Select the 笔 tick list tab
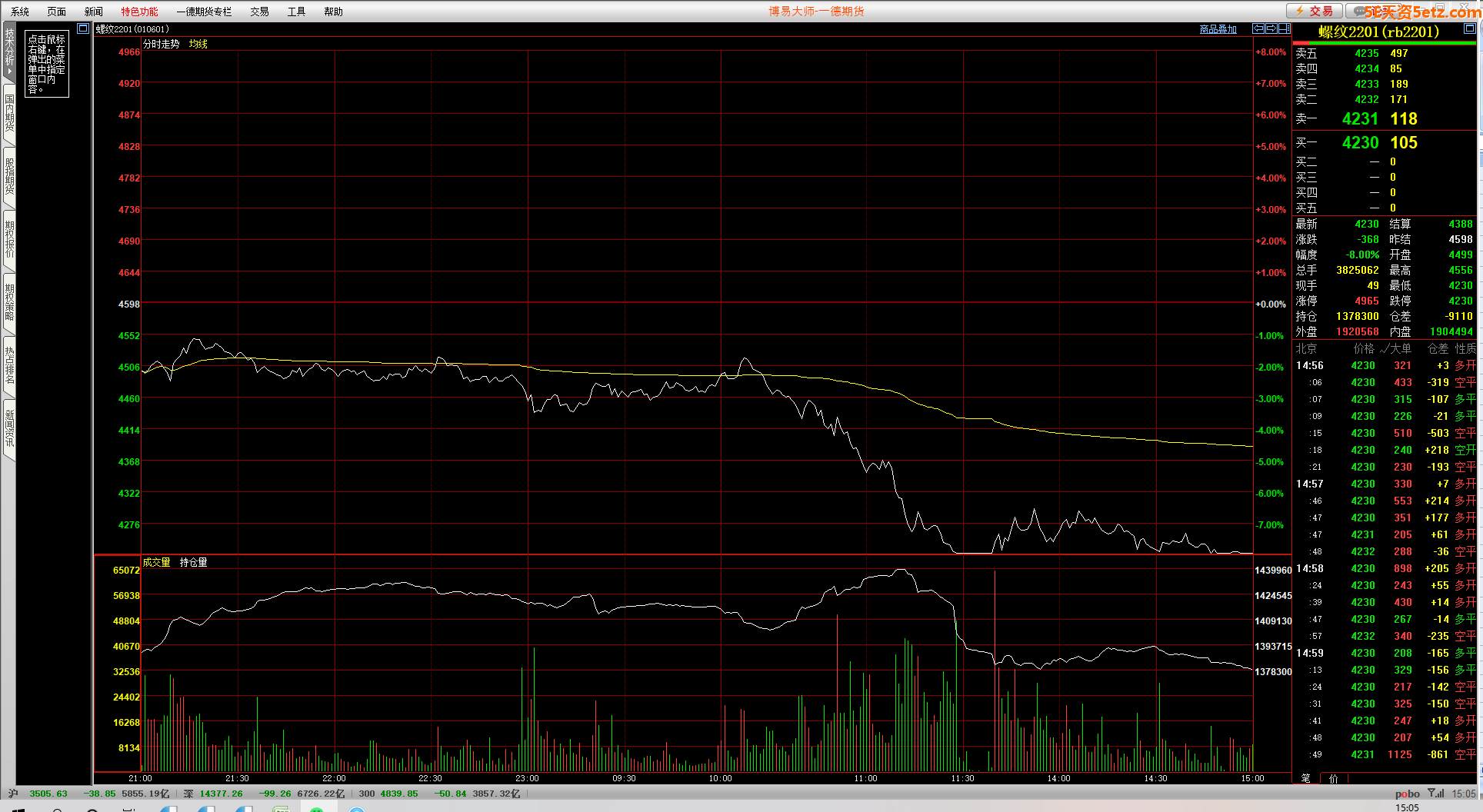1483x812 pixels. click(1305, 778)
